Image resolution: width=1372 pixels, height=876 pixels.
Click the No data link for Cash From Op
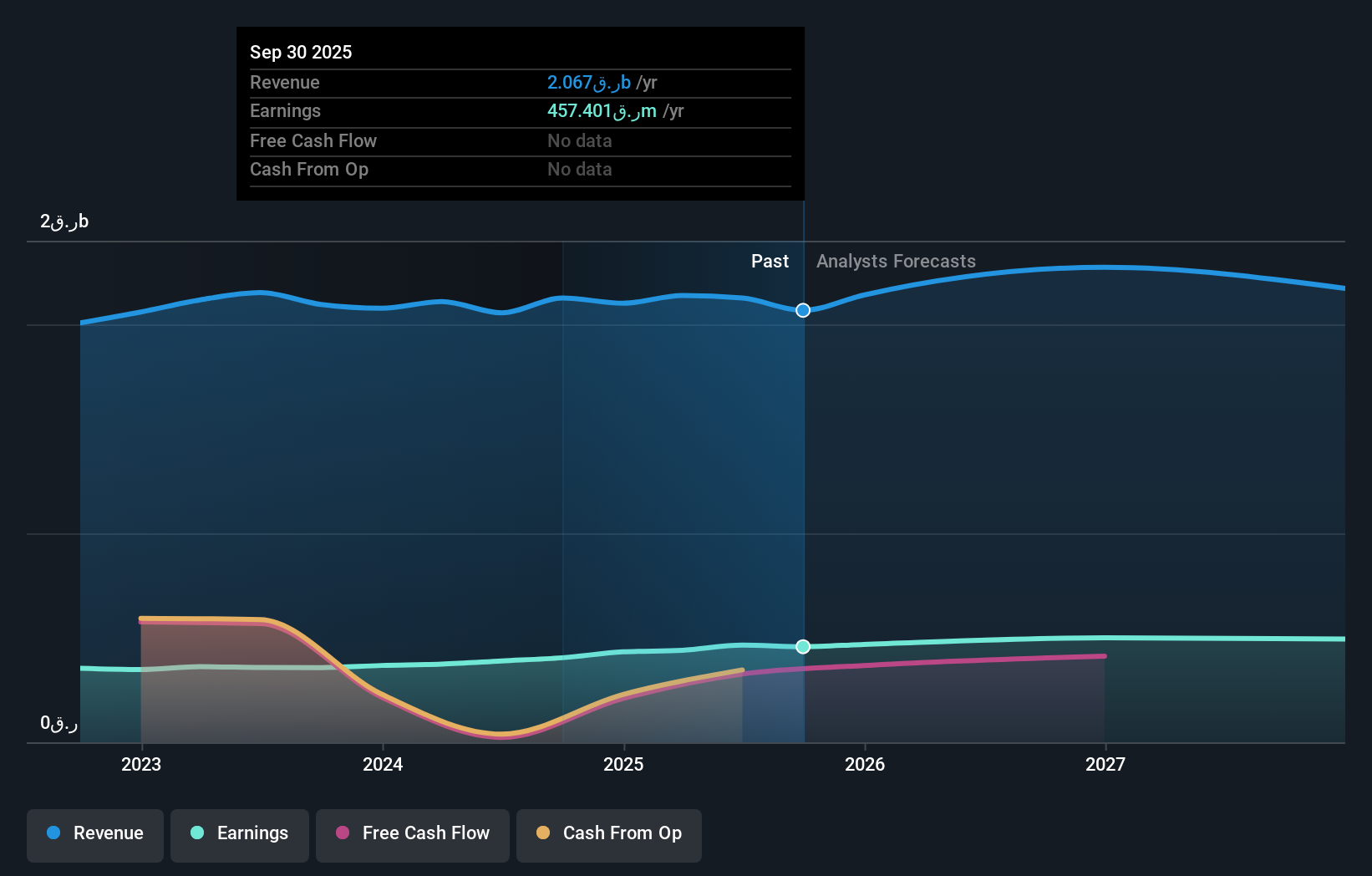pyautogui.click(x=579, y=169)
